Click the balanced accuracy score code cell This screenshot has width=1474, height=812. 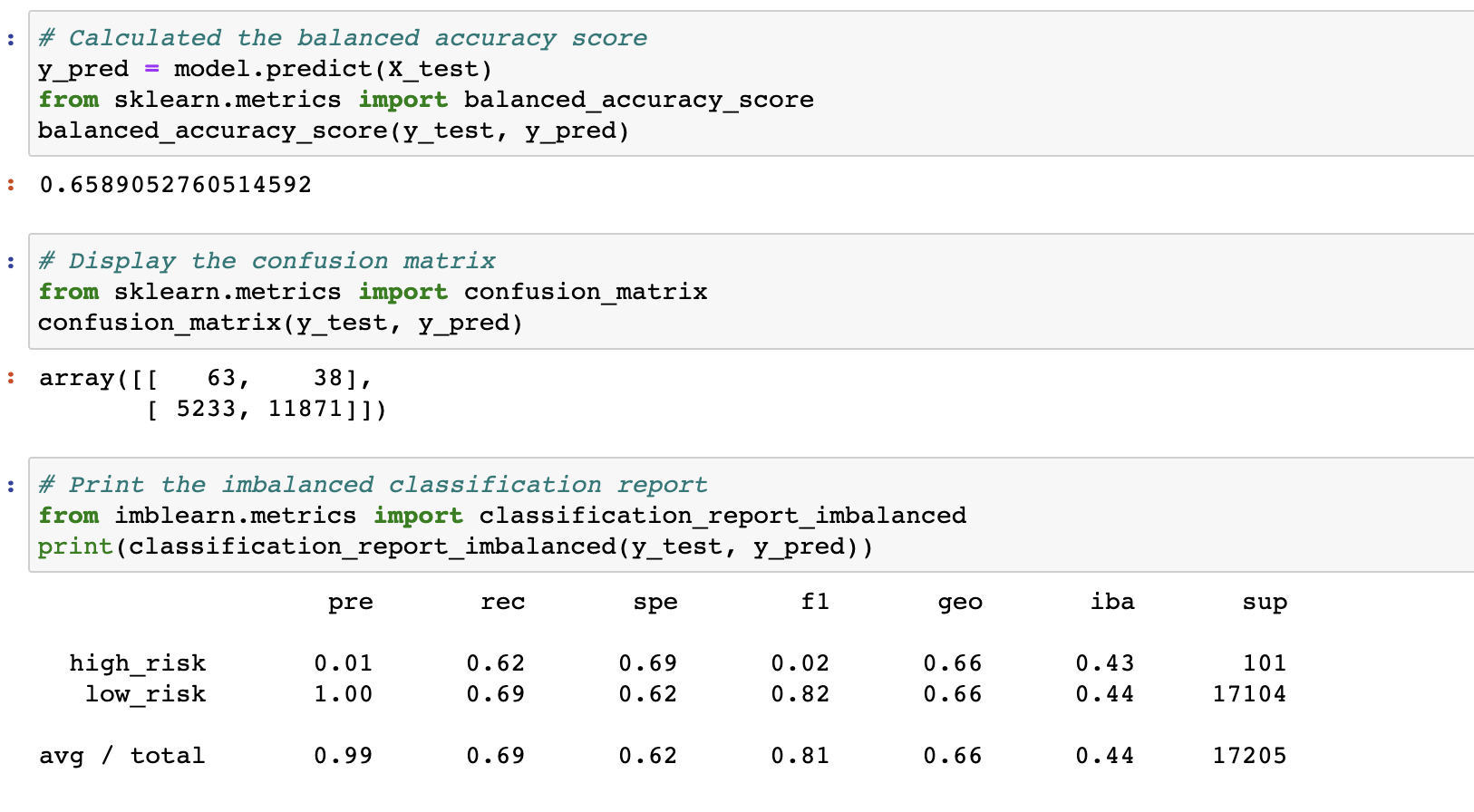pyautogui.click(x=752, y=83)
